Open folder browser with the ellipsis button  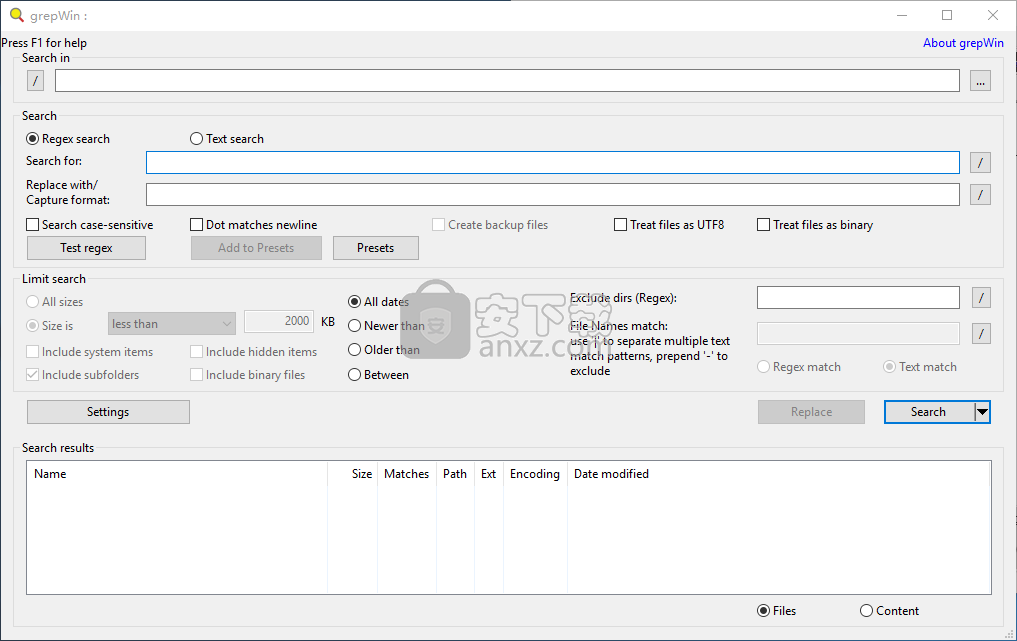[980, 81]
